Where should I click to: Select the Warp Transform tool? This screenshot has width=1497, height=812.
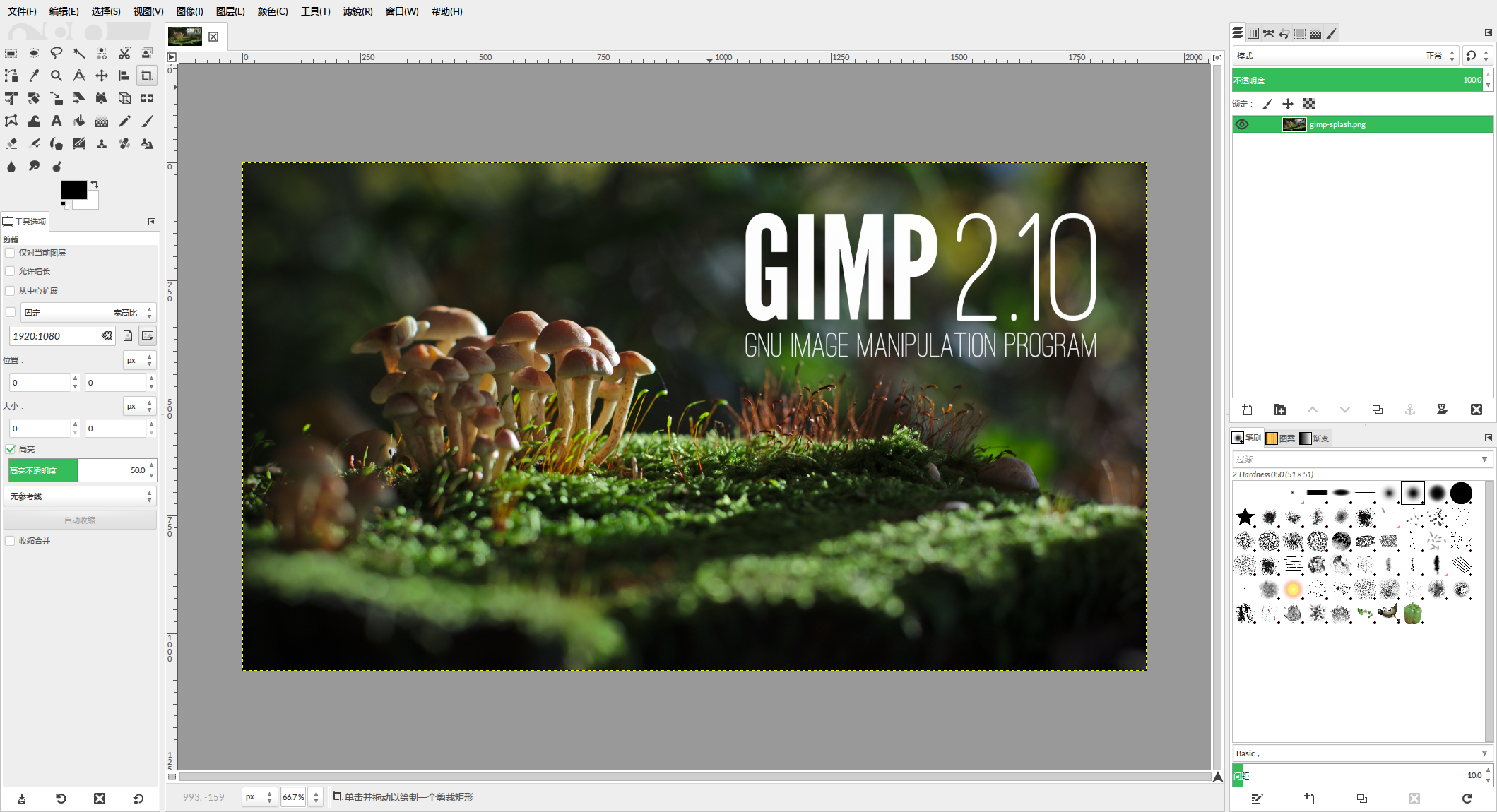click(x=34, y=121)
